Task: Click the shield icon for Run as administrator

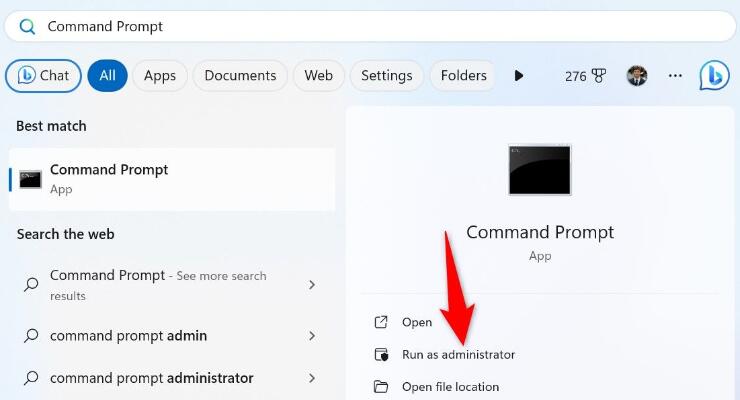Action: pos(381,354)
